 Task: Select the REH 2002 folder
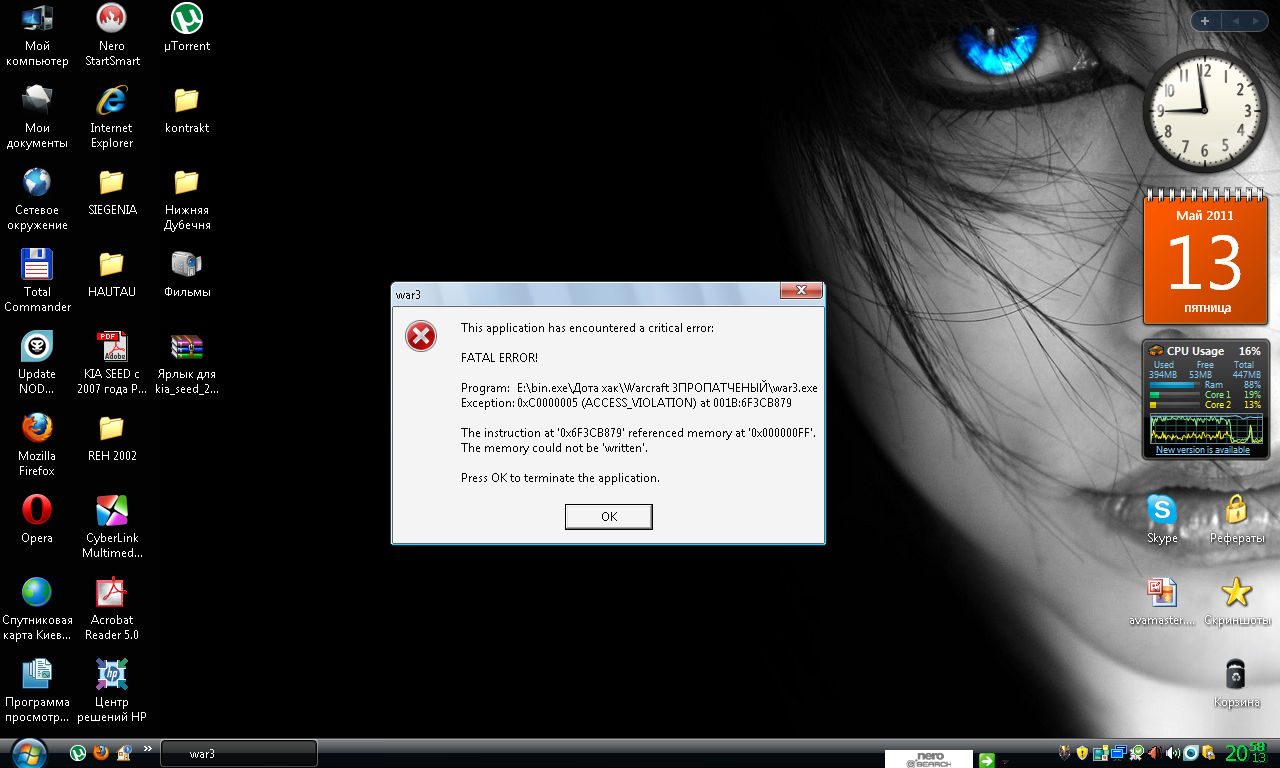(x=112, y=438)
